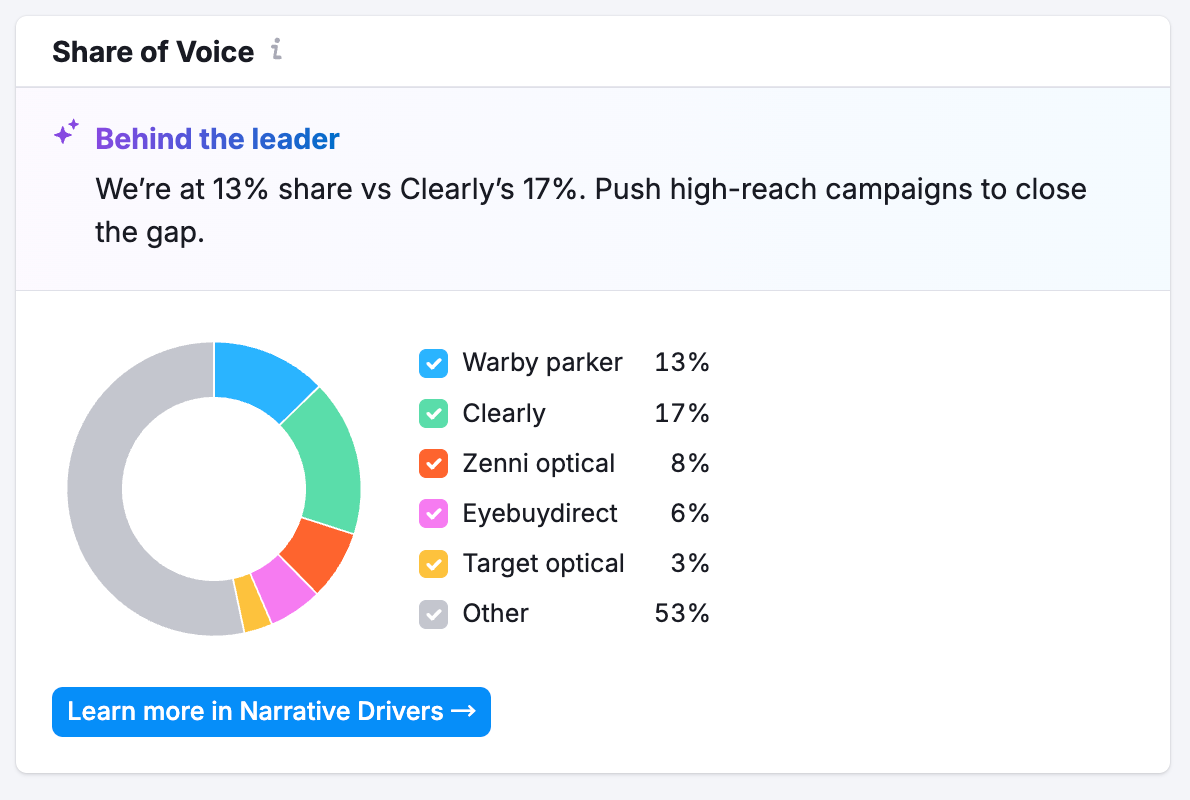Screen dimensions: 1190x800
Task: Click the info icon beside Share of Voice
Action: coord(277,51)
